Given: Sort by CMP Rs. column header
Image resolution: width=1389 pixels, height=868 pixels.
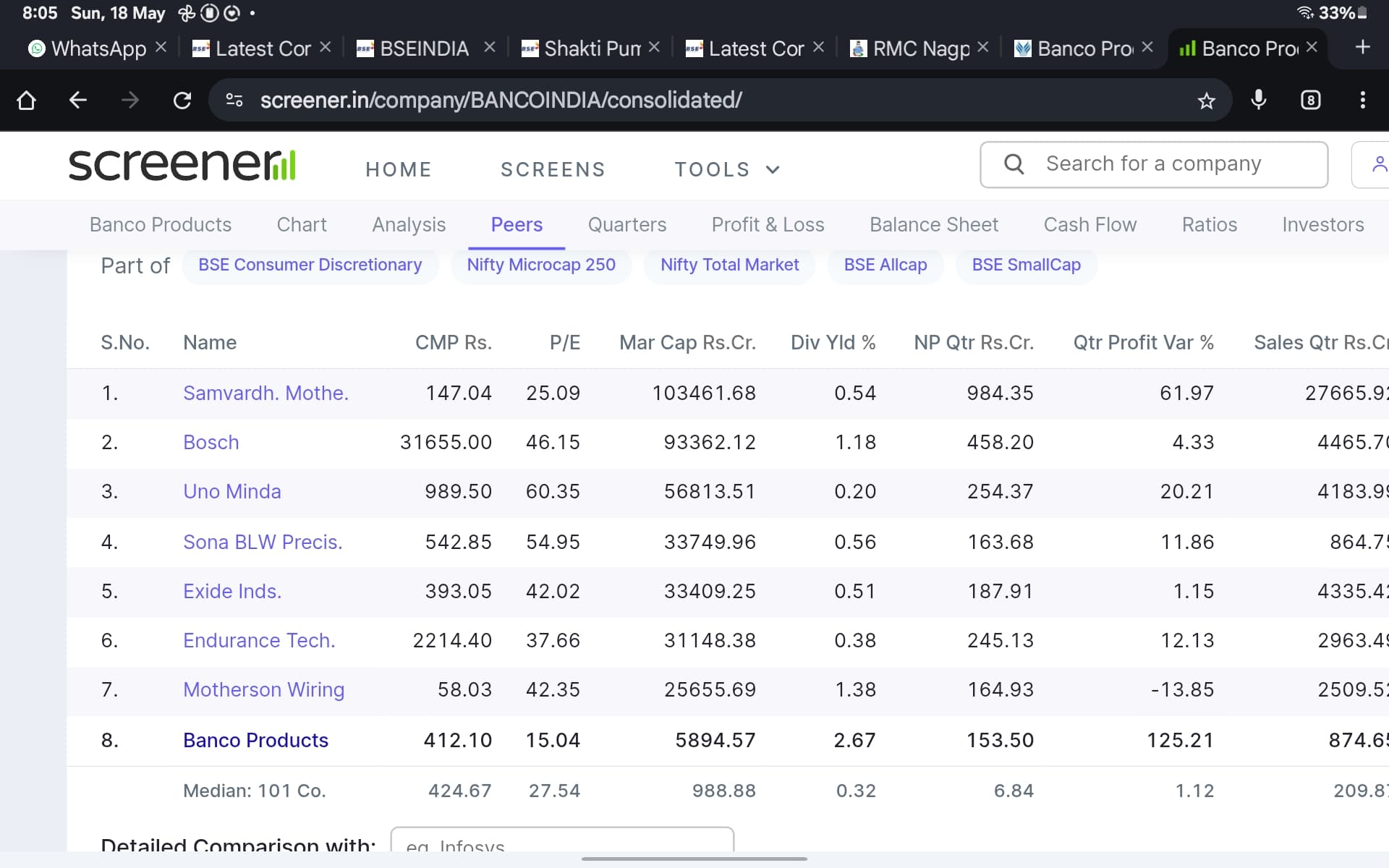Looking at the screenshot, I should (x=454, y=342).
